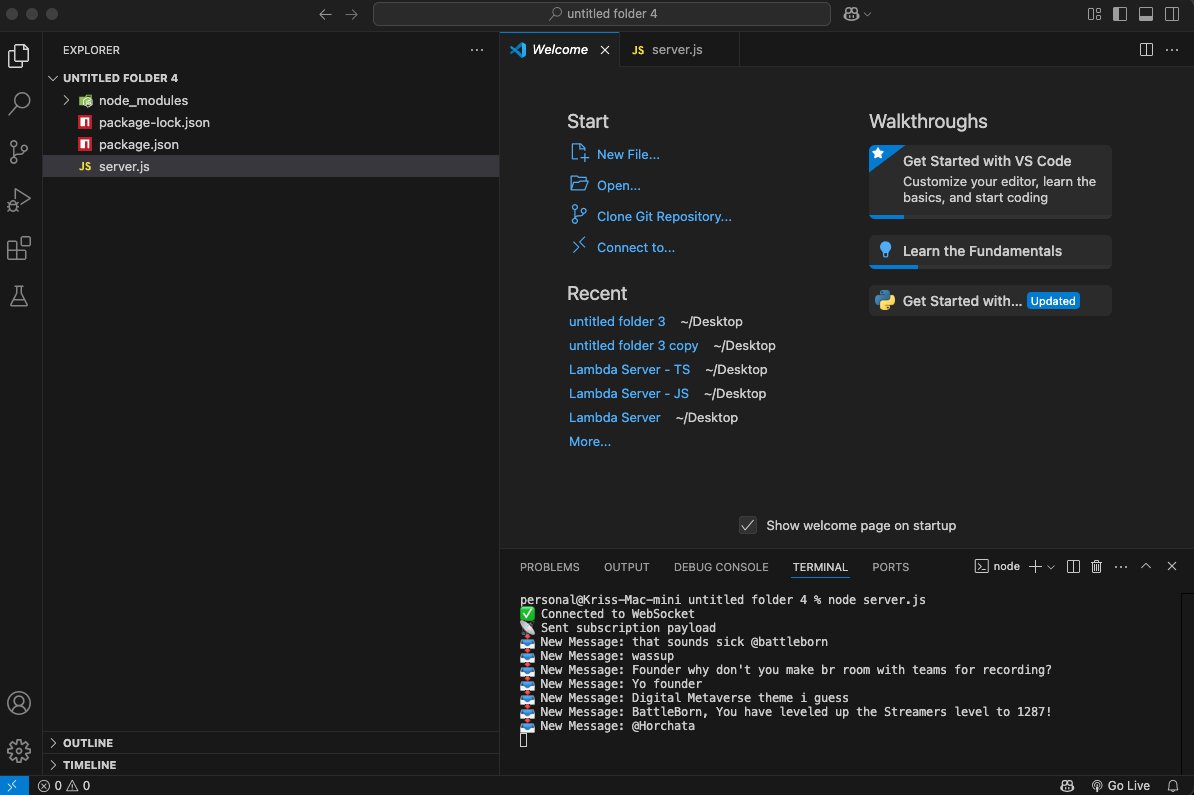Viewport: 1194px width, 795px height.
Task: Close the Welcome tab
Action: pos(605,49)
